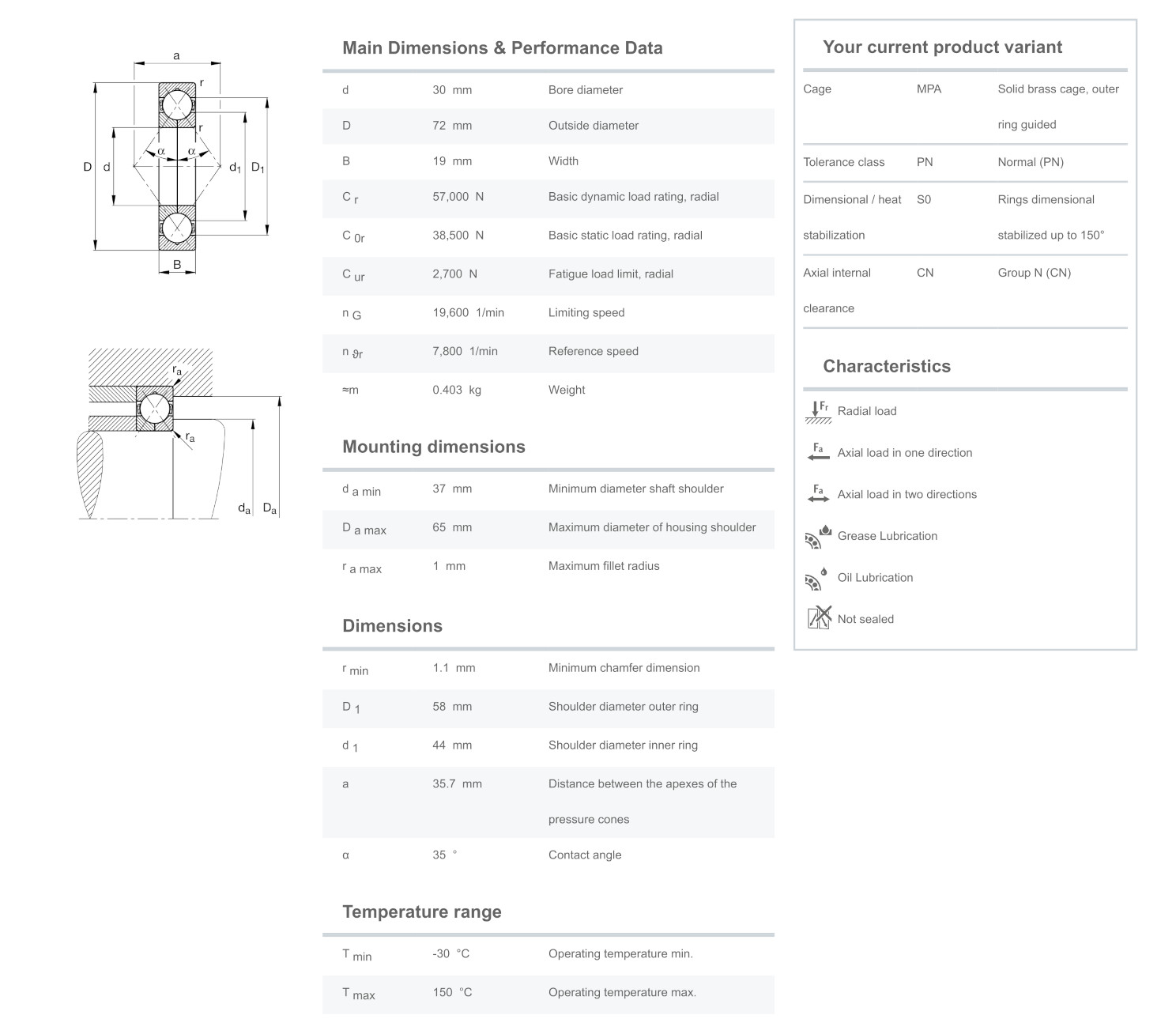
Task: Select the Operating temperature max. row
Action: pyautogui.click(x=548, y=993)
